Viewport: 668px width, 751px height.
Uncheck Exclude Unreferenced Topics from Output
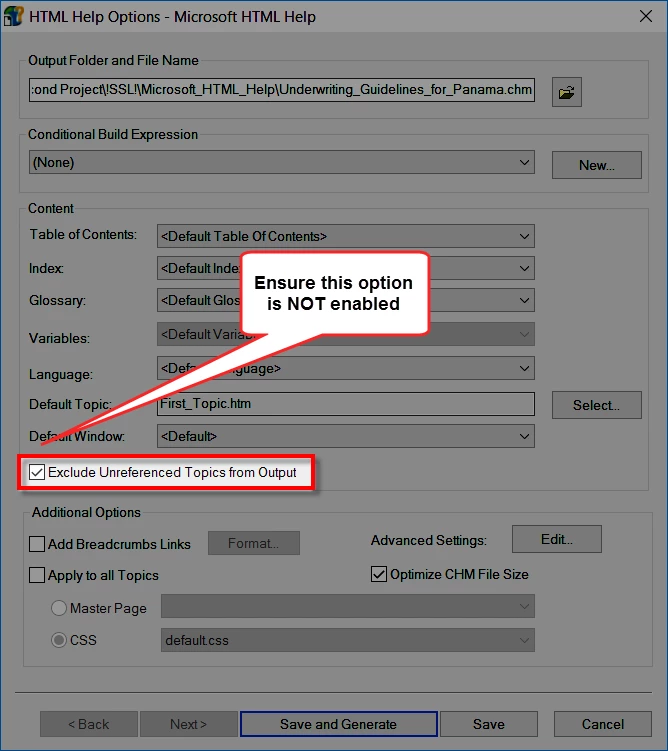(37, 472)
